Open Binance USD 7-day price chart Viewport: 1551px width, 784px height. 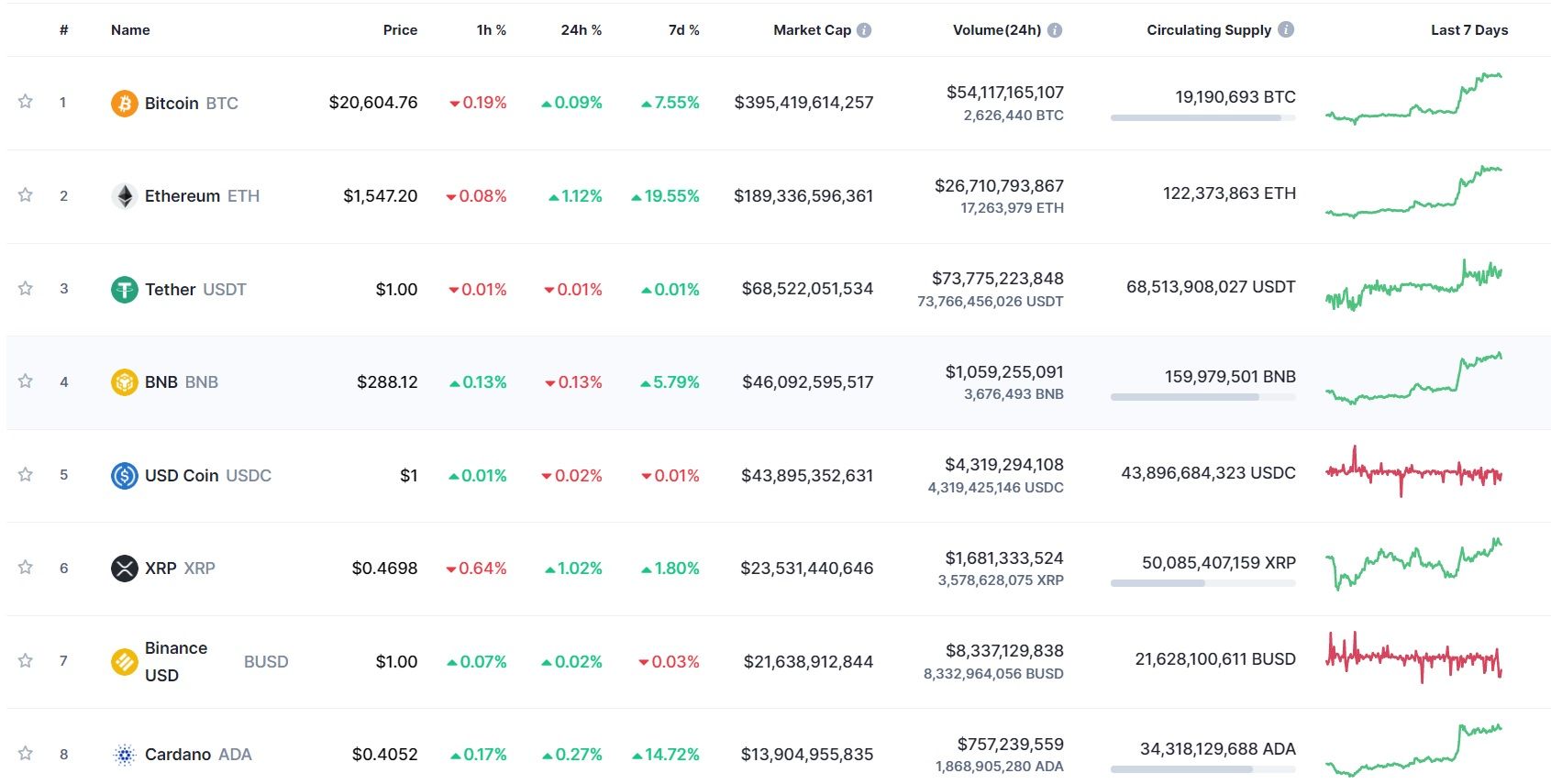pos(1413,657)
